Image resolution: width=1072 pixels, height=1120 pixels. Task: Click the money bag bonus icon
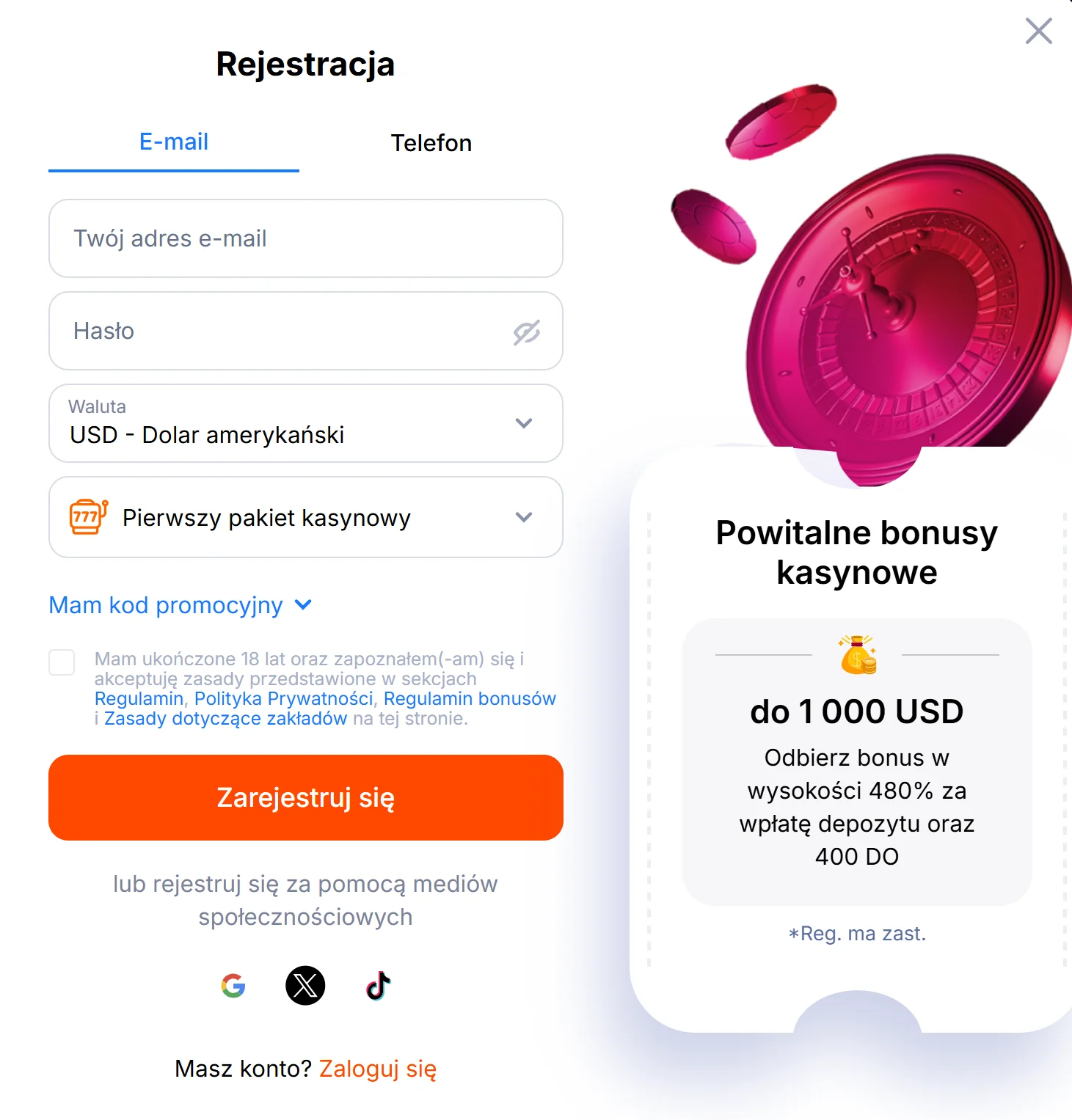857,654
